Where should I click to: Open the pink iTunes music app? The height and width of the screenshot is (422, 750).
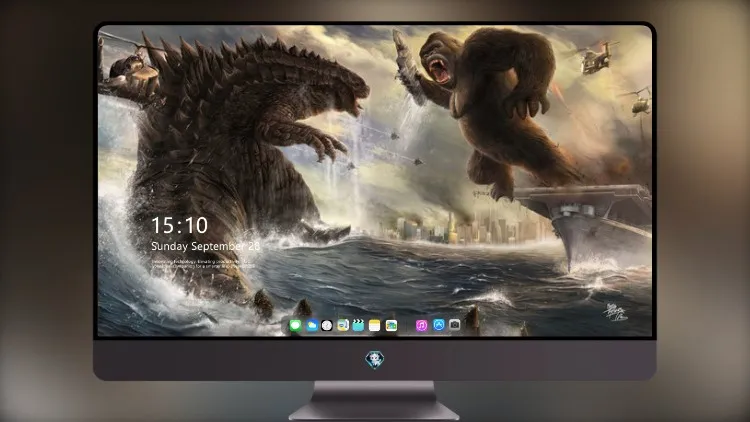click(421, 326)
